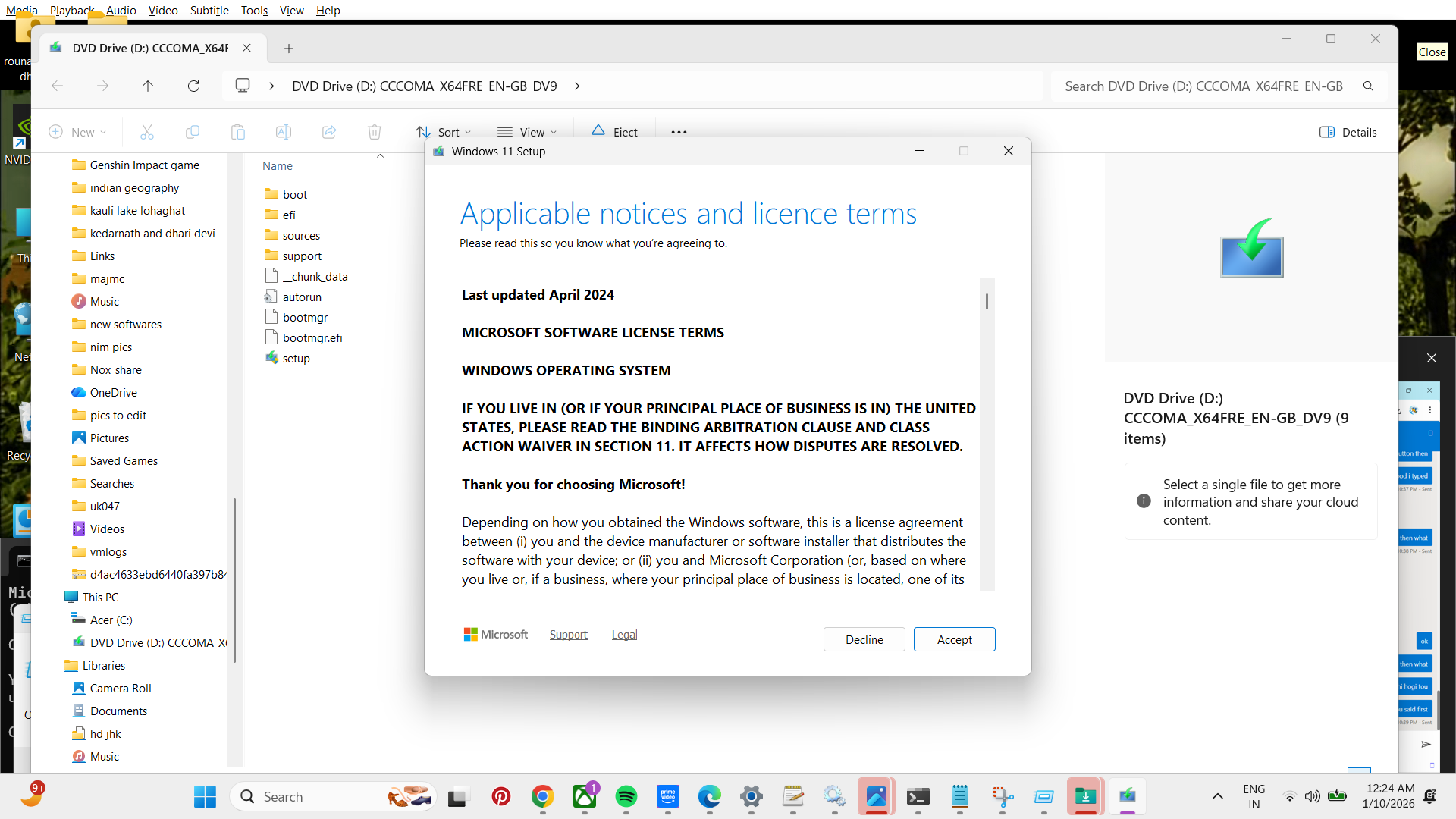This screenshot has width=1456, height=819.
Task: Open the Legal link in Setup dialog
Action: pyautogui.click(x=624, y=635)
